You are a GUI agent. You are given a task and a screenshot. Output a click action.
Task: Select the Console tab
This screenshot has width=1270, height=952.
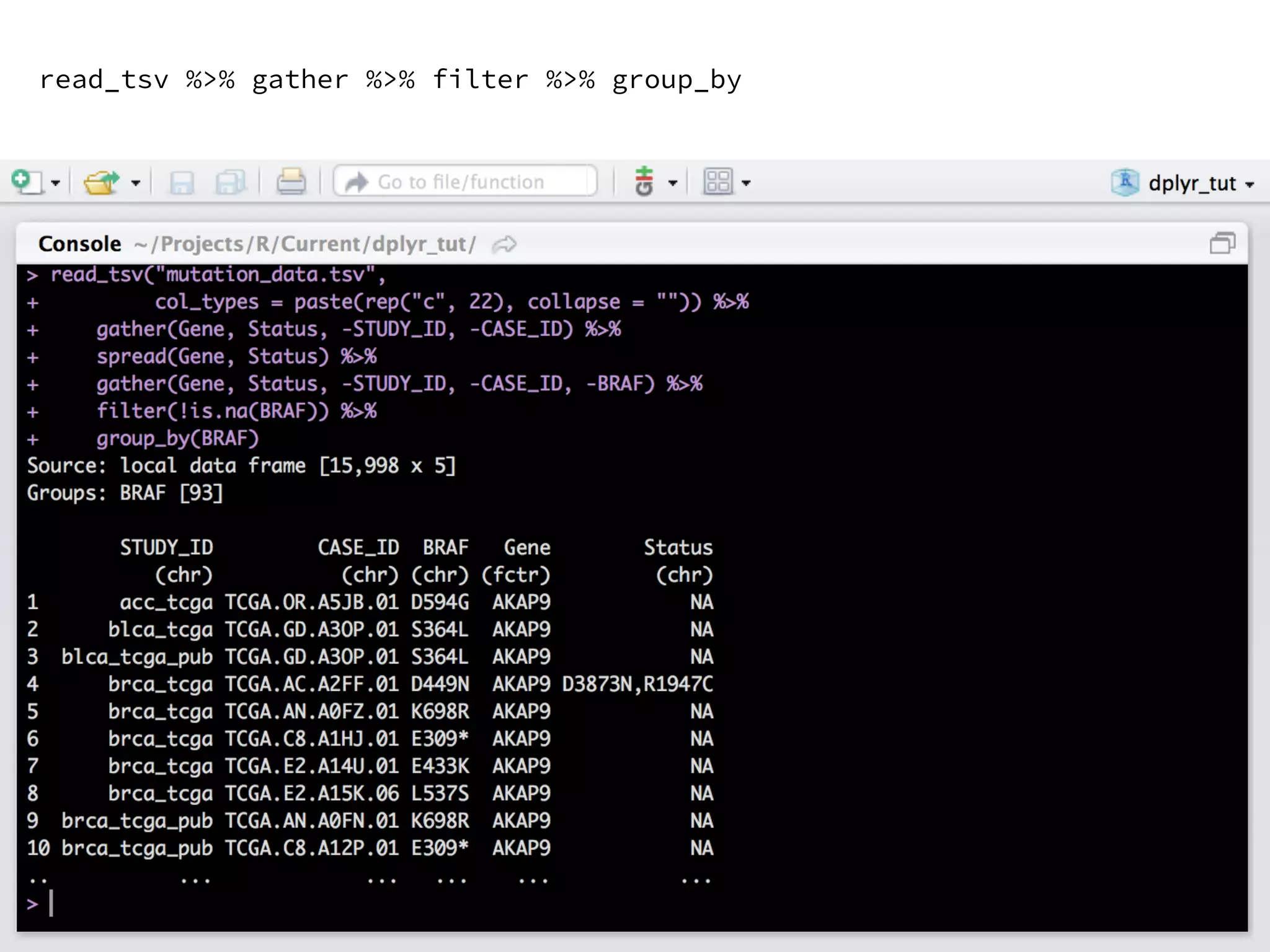tap(80, 244)
